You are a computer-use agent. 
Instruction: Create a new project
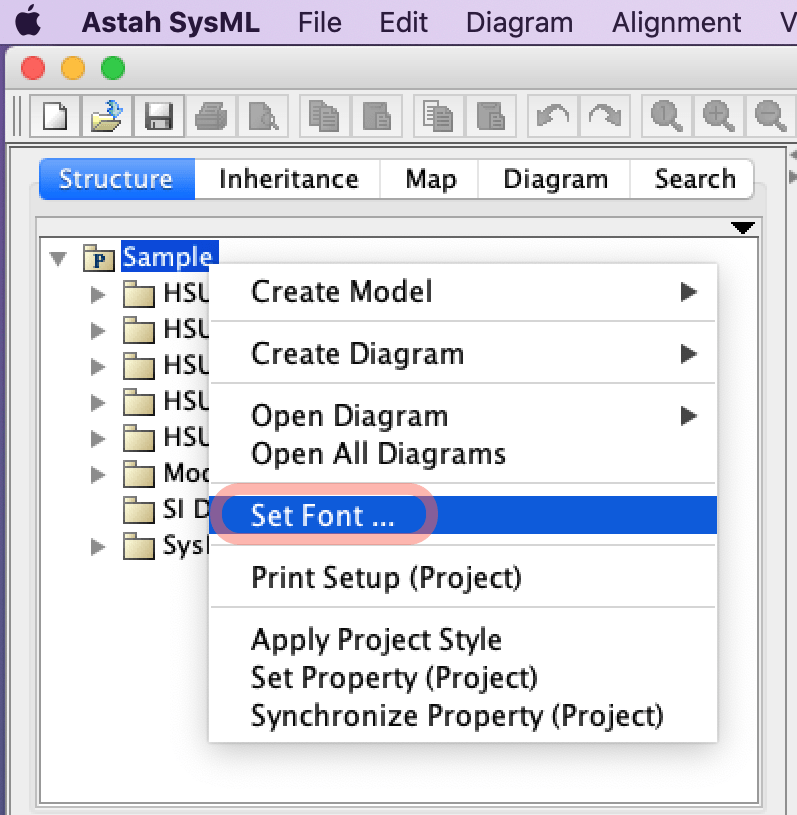54,115
